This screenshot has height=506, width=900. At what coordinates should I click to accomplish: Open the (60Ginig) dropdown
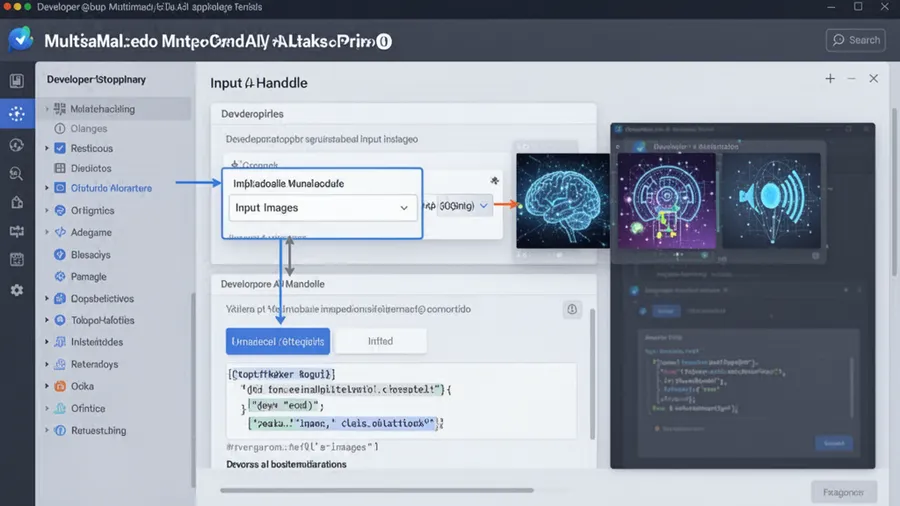[x=463, y=205]
